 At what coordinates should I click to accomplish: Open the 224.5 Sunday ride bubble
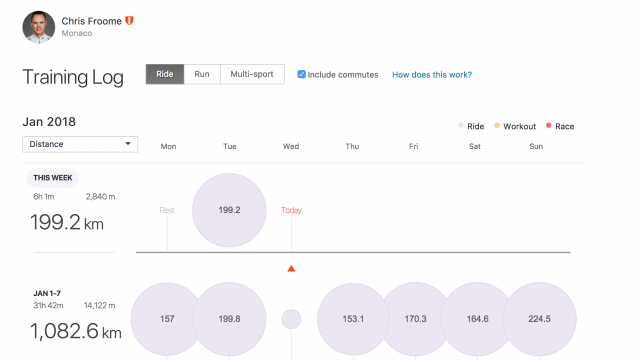(x=540, y=319)
